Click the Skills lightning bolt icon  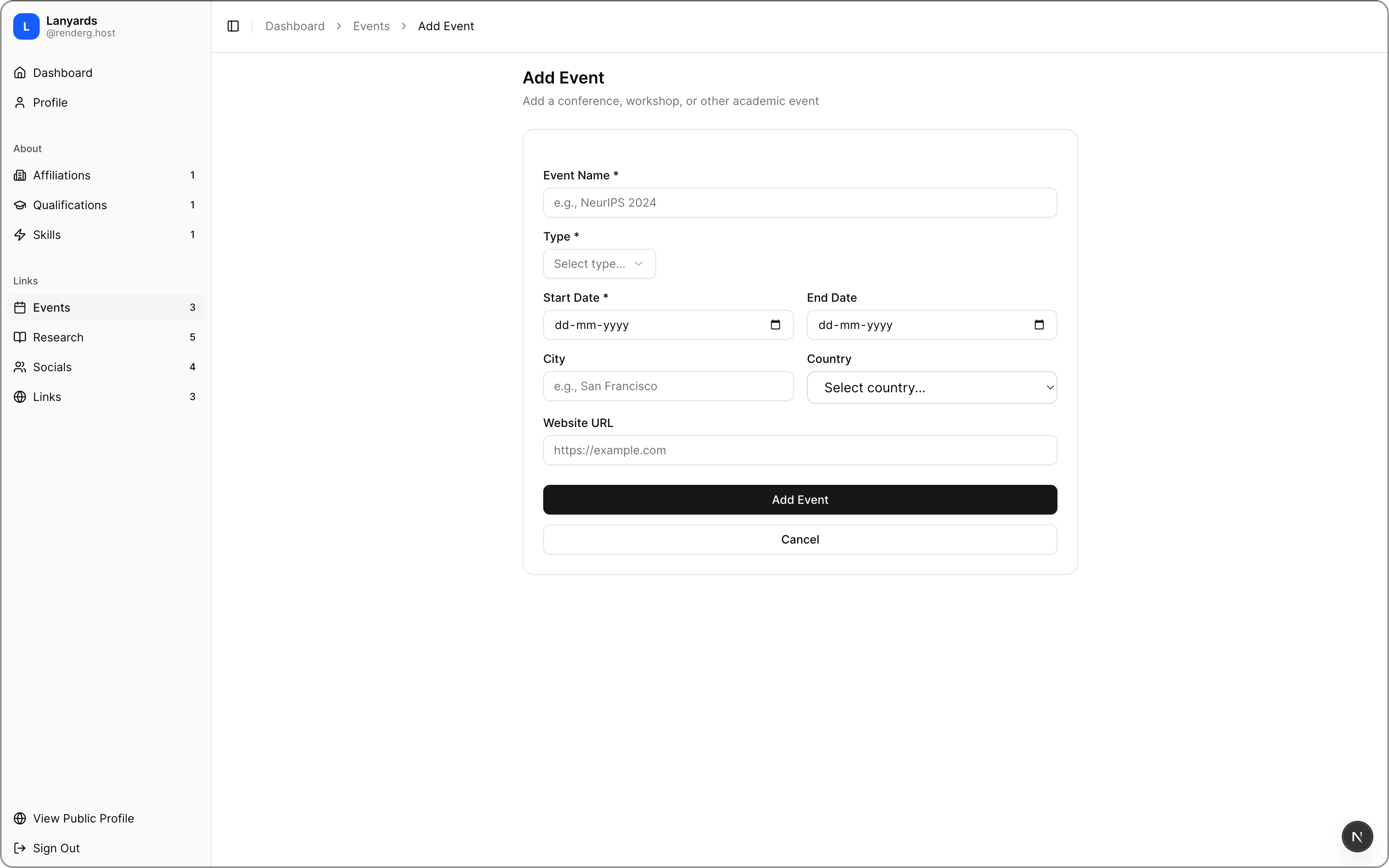pos(20,235)
